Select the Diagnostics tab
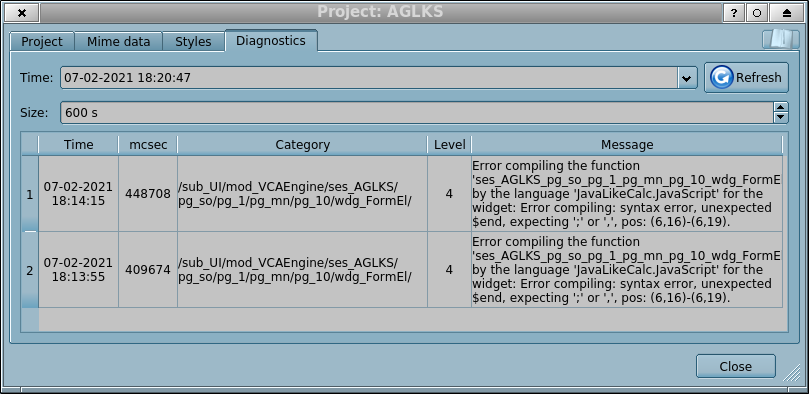 click(271, 41)
